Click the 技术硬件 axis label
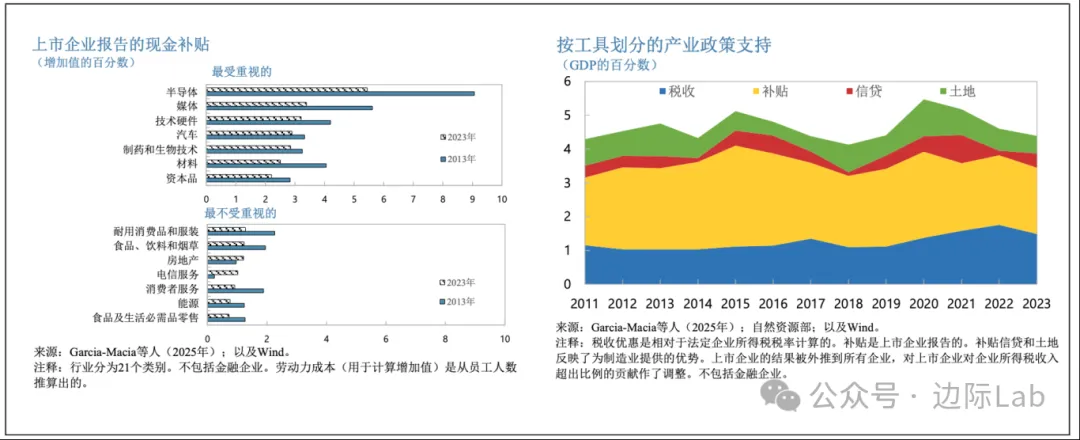1080x440 pixels. pos(177,121)
